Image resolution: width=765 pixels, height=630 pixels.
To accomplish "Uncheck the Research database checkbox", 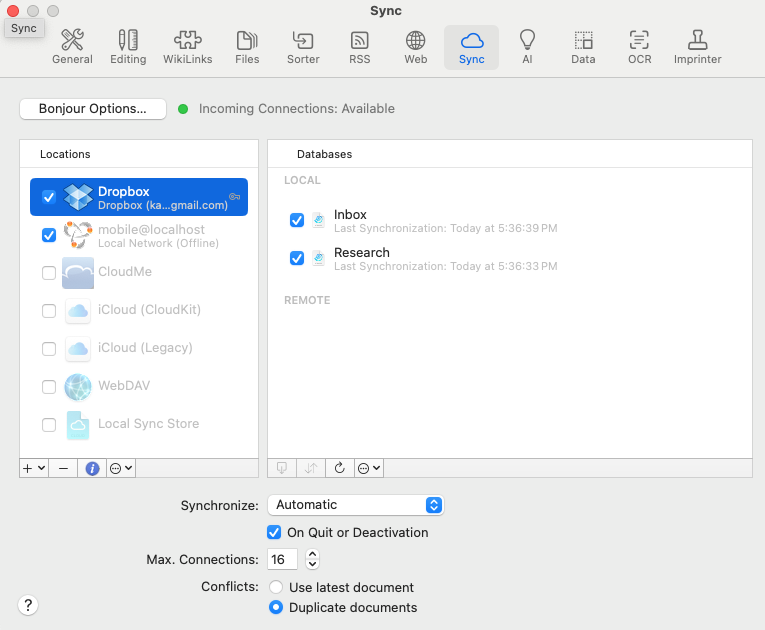I will pos(297,258).
